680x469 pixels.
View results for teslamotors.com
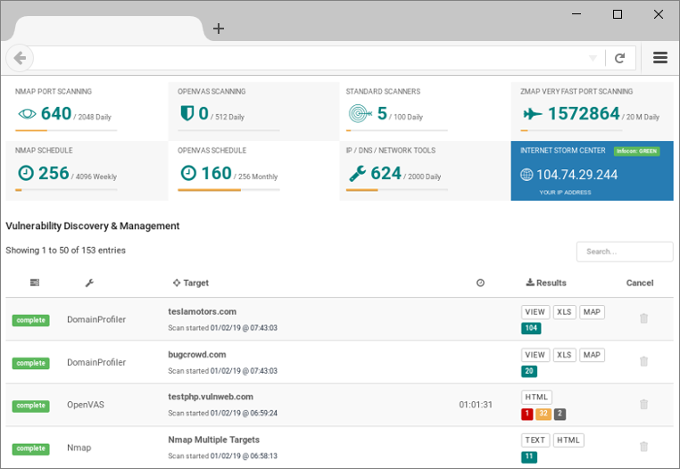tap(535, 312)
